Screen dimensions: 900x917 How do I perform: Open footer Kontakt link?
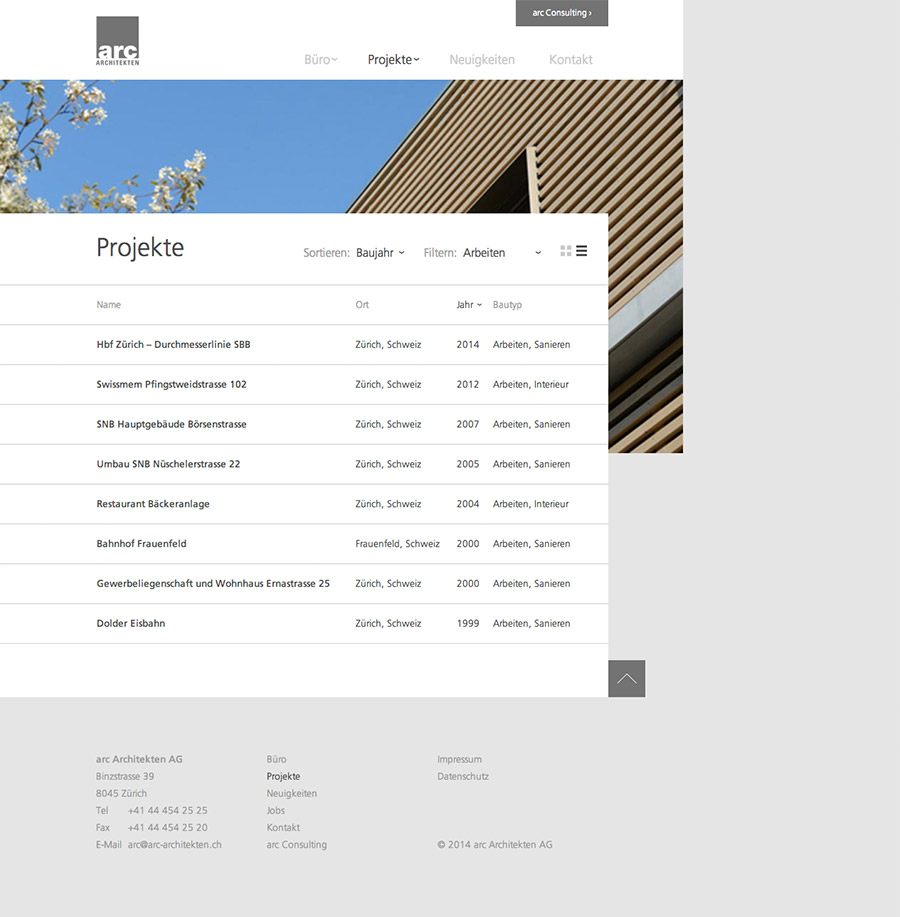(283, 828)
